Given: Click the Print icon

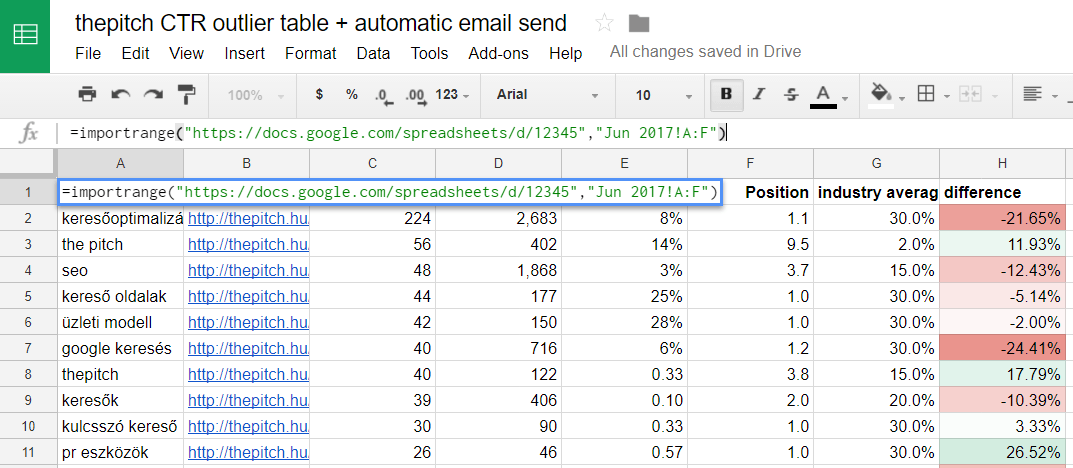Looking at the screenshot, I should pyautogui.click(x=88, y=94).
